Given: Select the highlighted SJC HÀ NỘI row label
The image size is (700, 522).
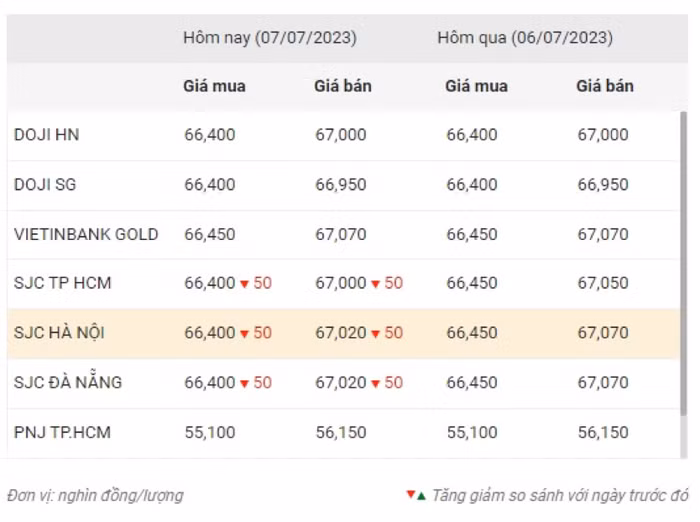Looking at the screenshot, I should point(59,333).
